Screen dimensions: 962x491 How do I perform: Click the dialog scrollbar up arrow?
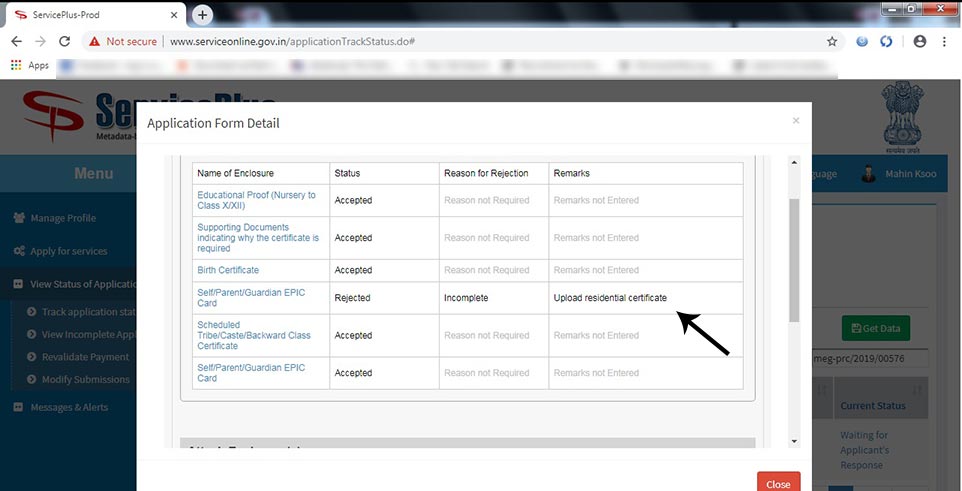tap(795, 162)
